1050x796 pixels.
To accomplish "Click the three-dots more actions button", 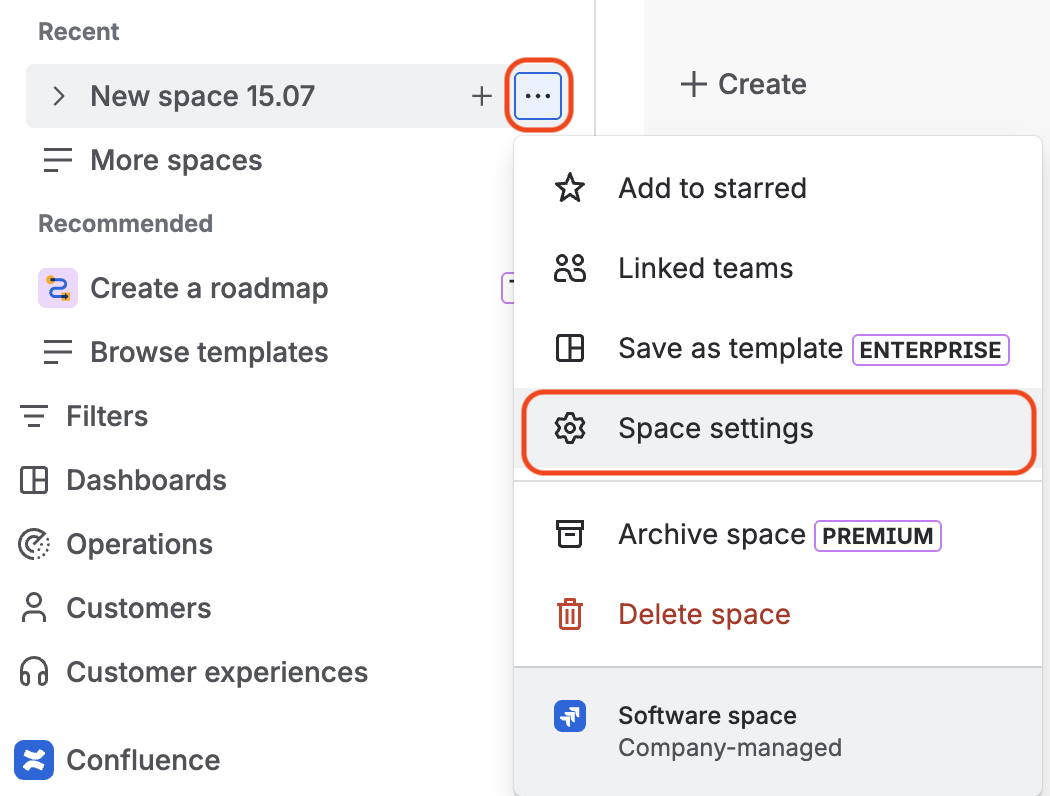I will 538,96.
